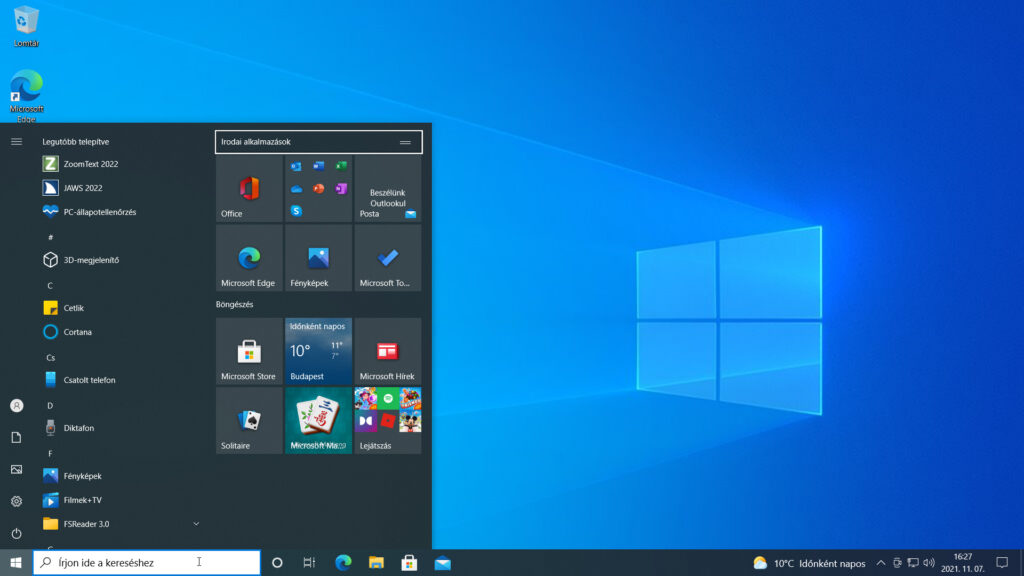This screenshot has width=1024, height=576.
Task: Open the user account icon in Start
Action: [x=16, y=406]
